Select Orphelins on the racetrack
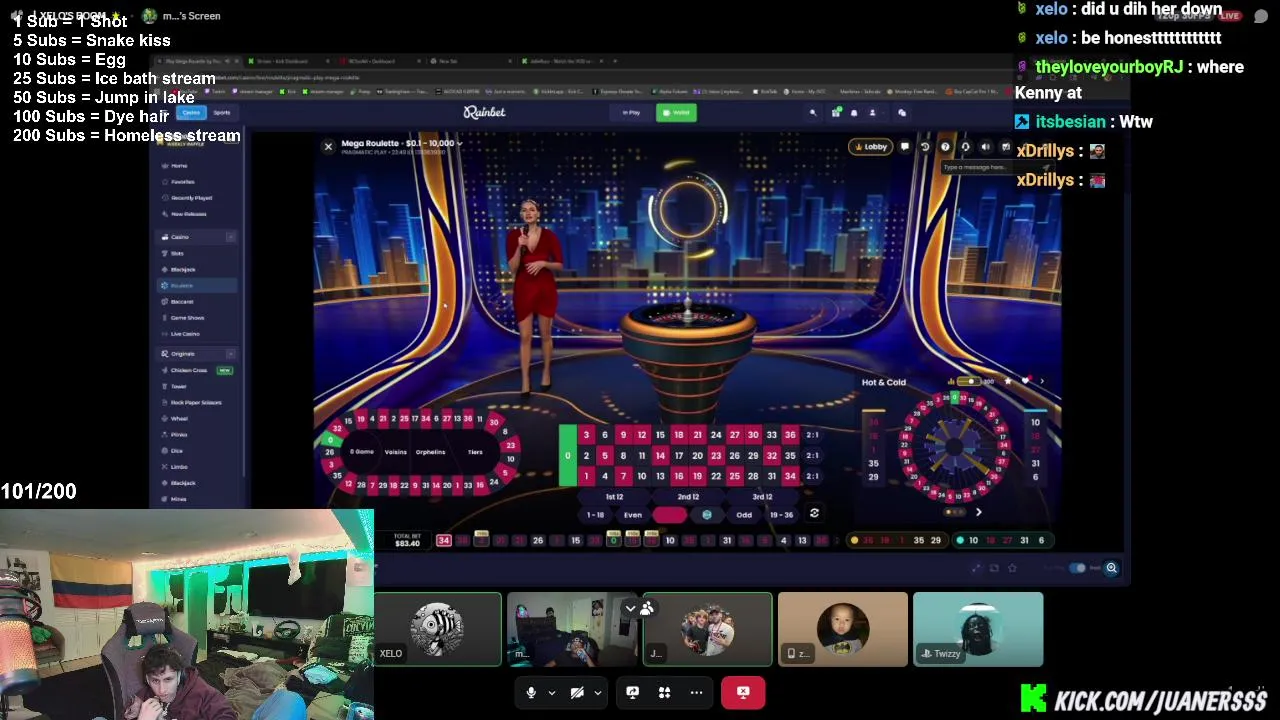The width and height of the screenshot is (1280, 720). pyautogui.click(x=430, y=452)
